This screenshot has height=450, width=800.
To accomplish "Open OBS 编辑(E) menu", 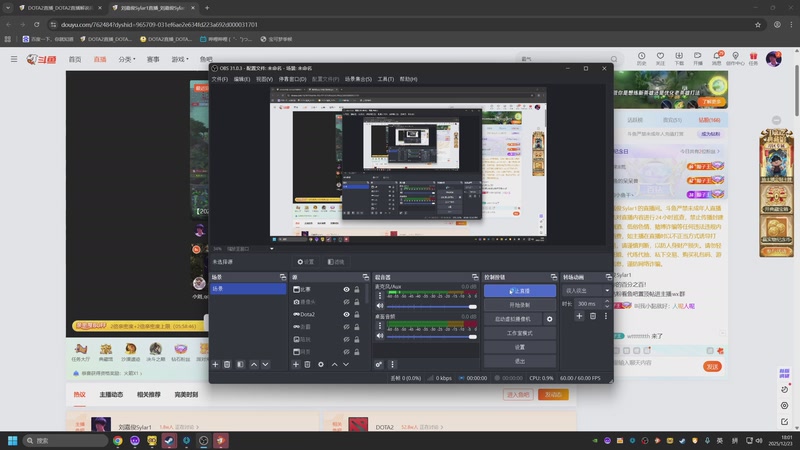I will [x=242, y=79].
